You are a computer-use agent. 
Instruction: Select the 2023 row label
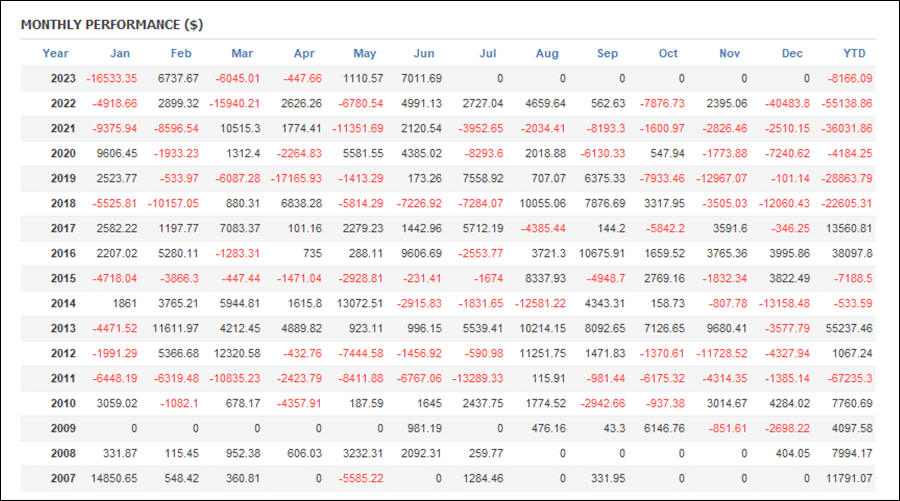tap(63, 79)
